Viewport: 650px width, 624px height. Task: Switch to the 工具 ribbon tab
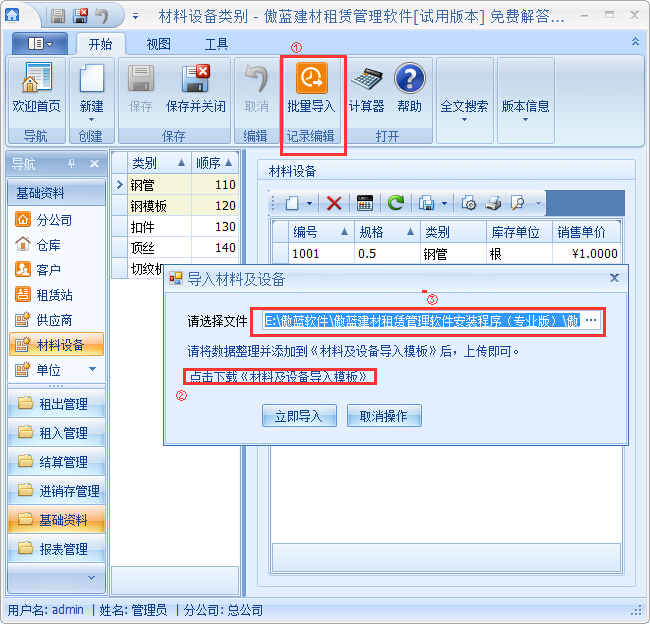pyautogui.click(x=216, y=44)
